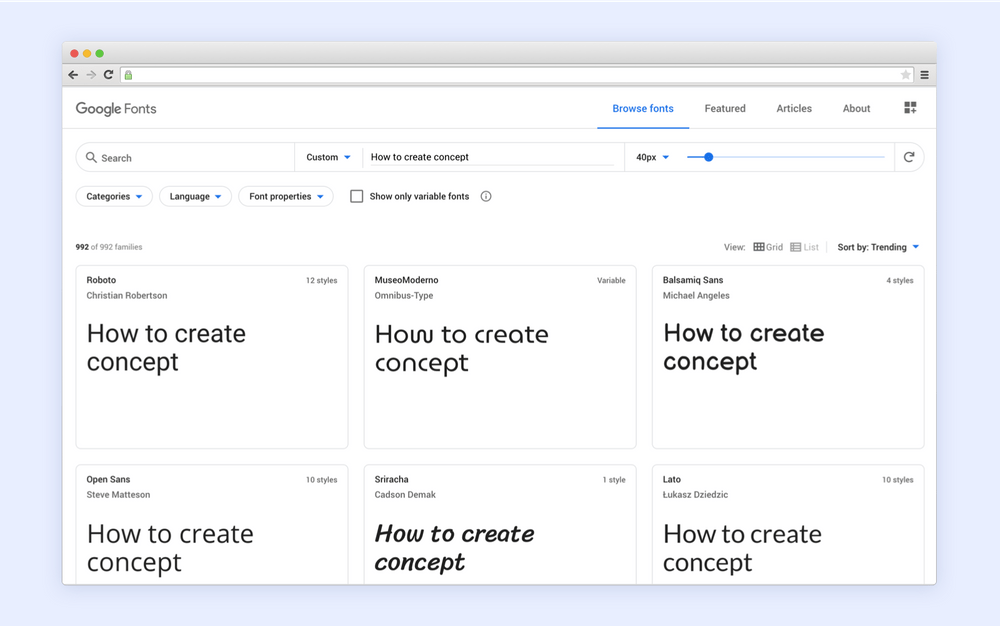Click MuseoModerno's Variable label
1000x626 pixels.
pyautogui.click(x=611, y=280)
